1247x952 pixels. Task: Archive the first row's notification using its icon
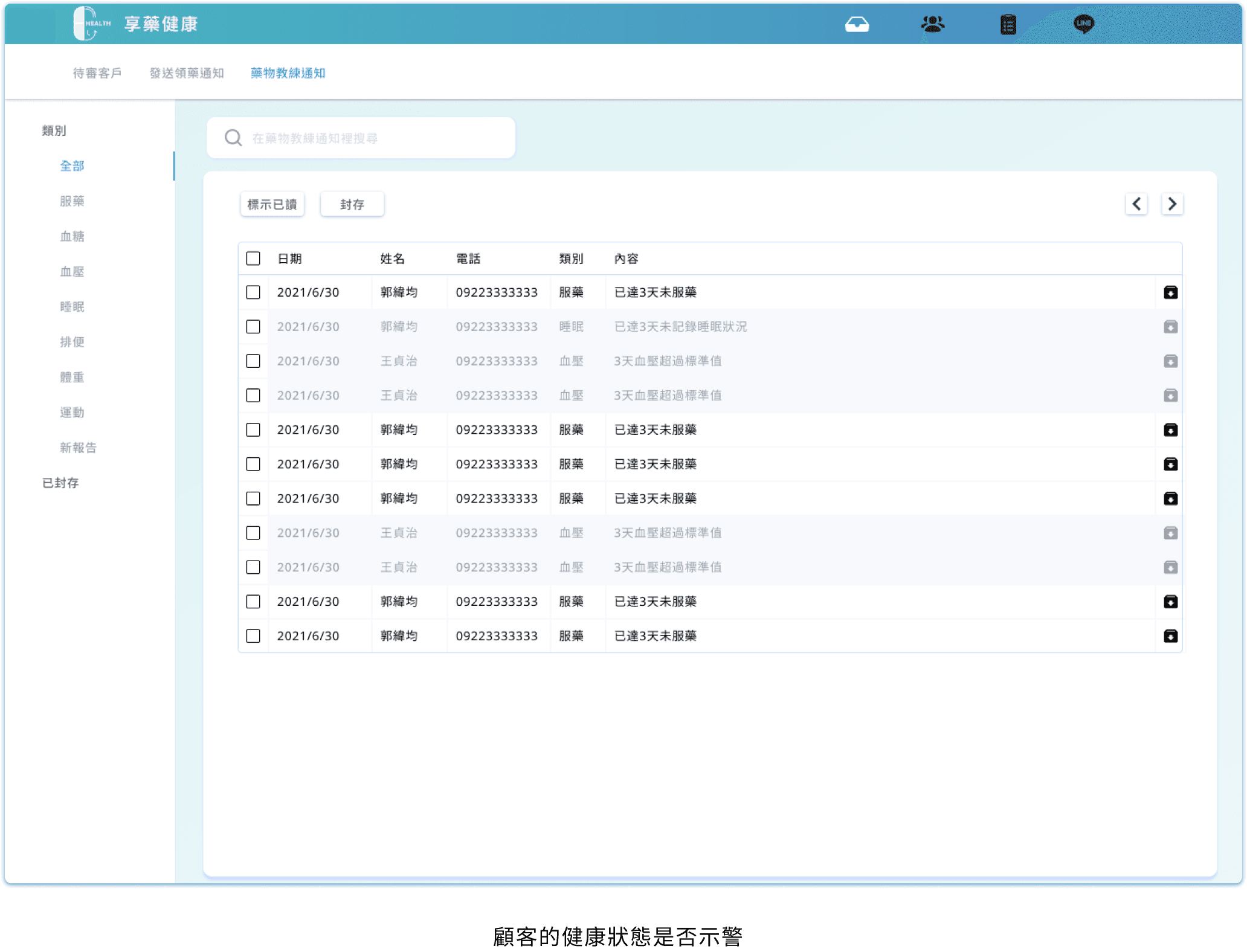click(x=1170, y=292)
